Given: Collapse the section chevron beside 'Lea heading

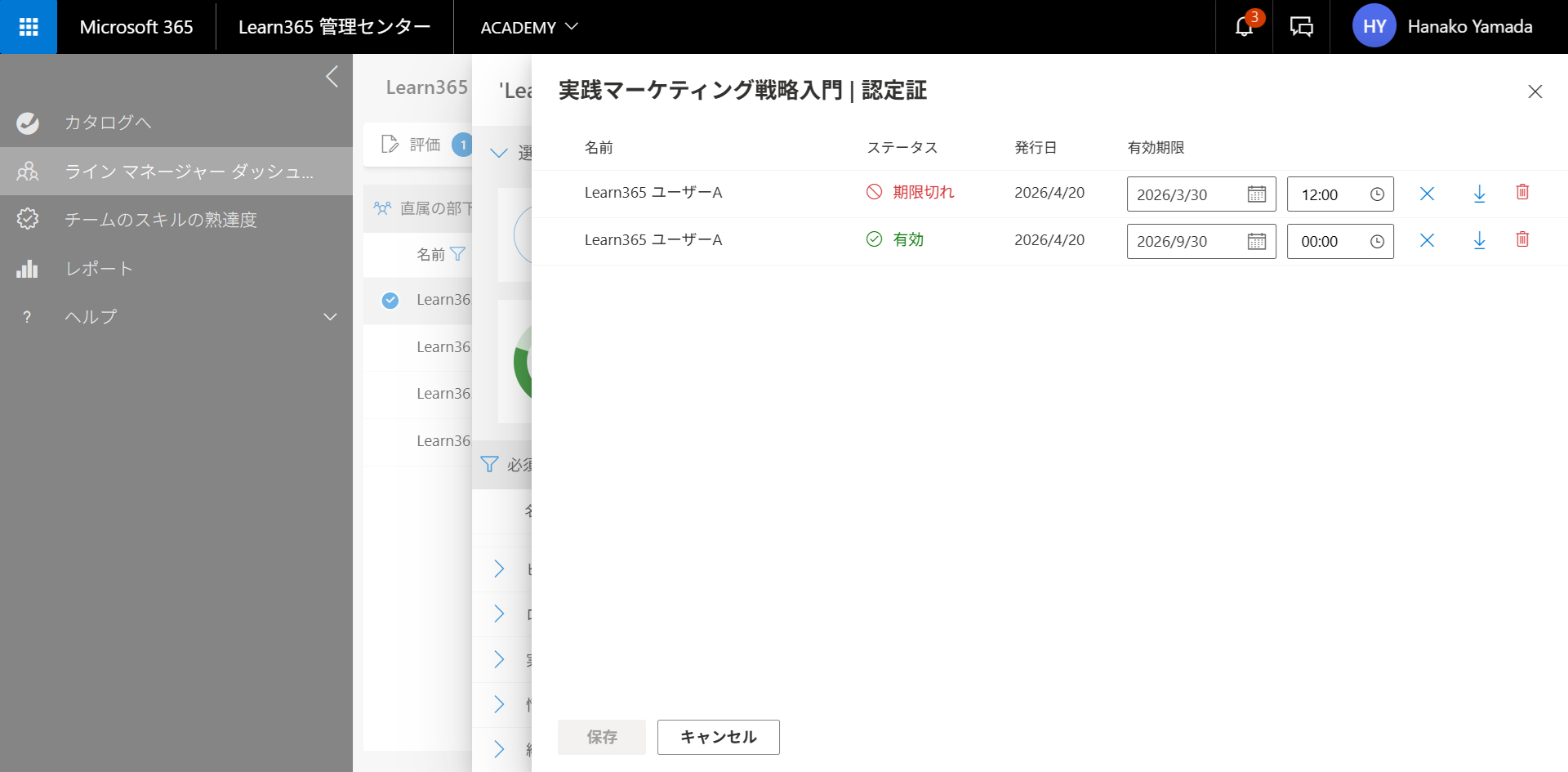Looking at the screenshot, I should coord(499,153).
